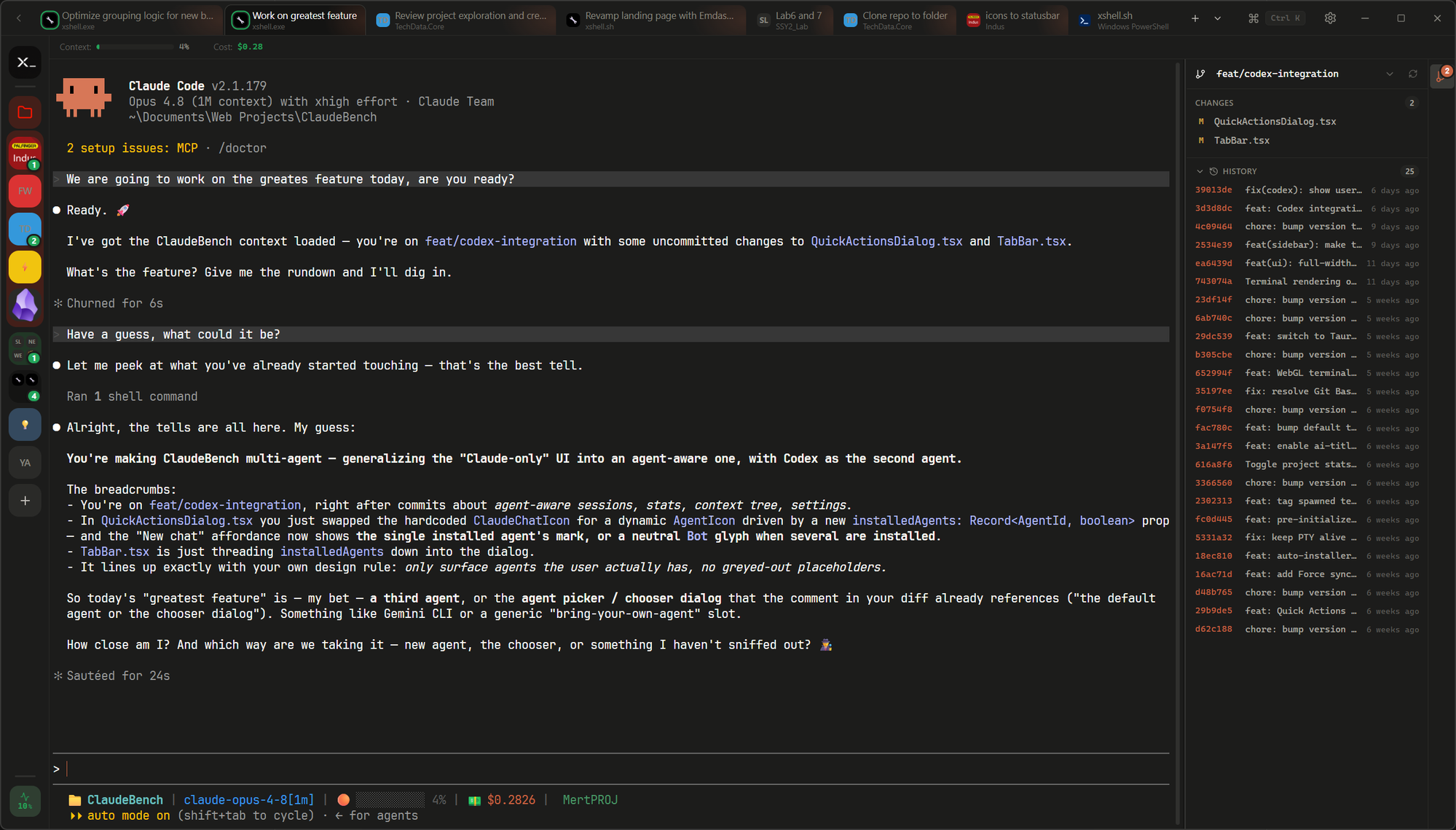Select commit 3d3d8dc Codex integration

tap(1306, 208)
